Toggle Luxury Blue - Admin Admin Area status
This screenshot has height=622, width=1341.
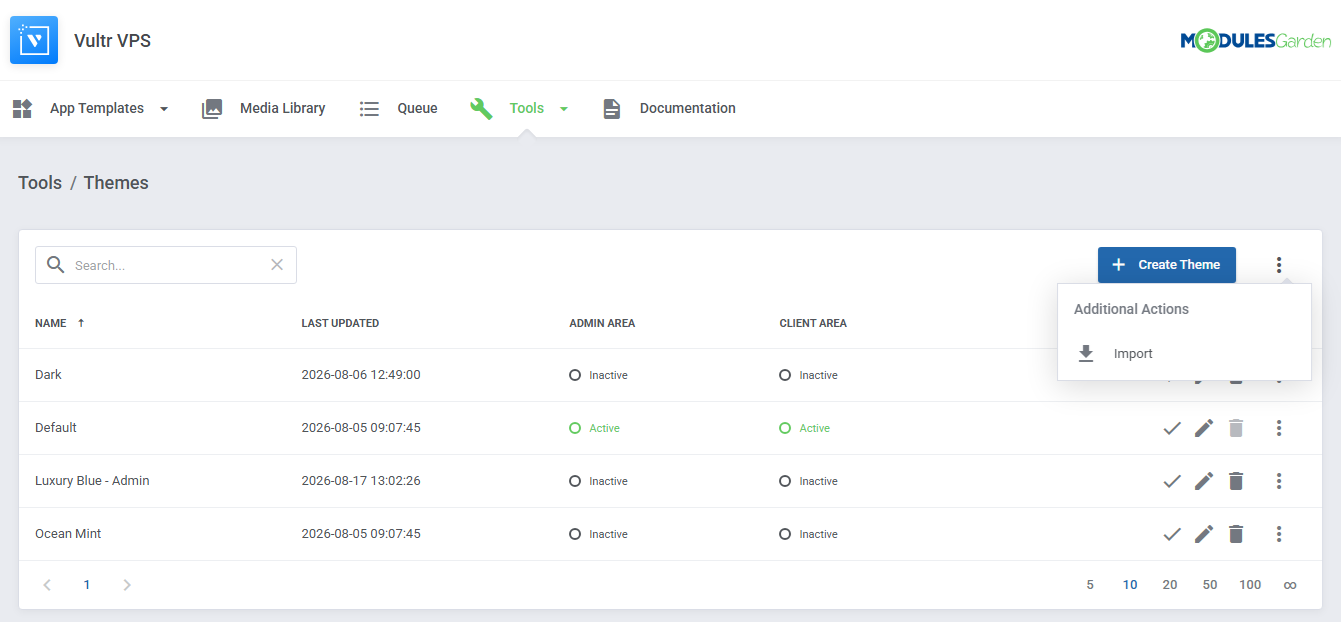click(598, 481)
